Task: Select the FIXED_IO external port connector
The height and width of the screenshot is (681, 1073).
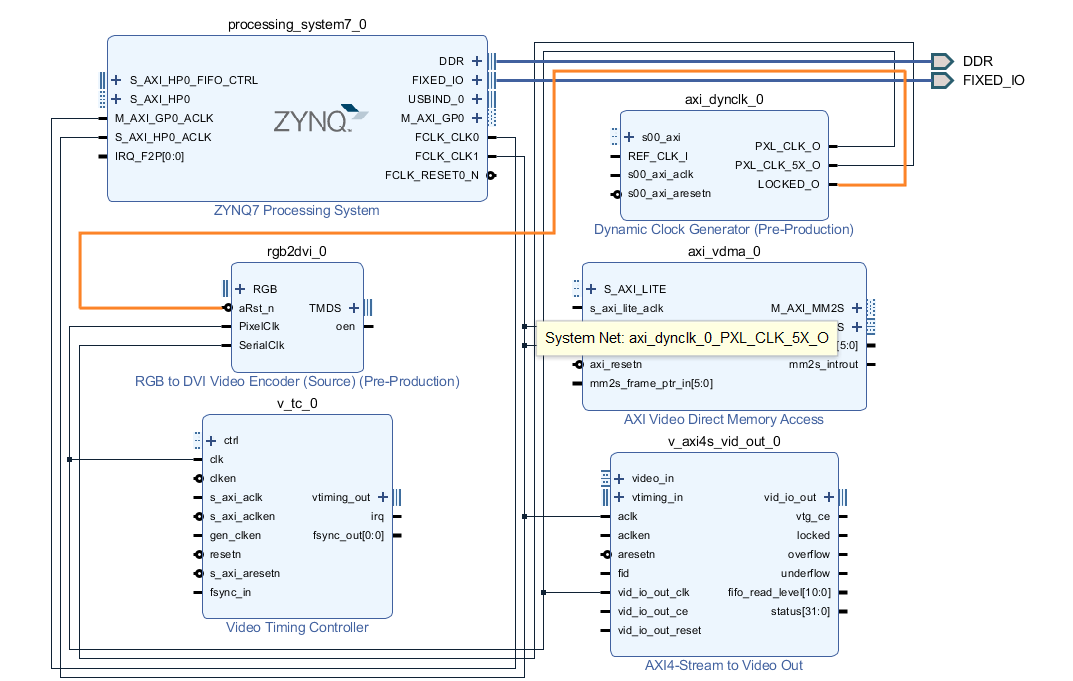Action: (x=941, y=80)
